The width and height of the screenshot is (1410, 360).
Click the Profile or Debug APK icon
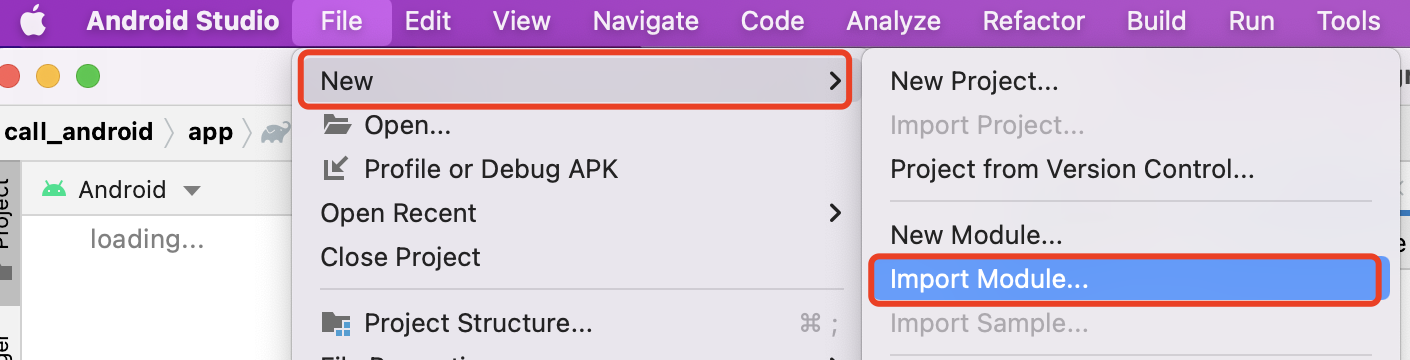coord(335,169)
